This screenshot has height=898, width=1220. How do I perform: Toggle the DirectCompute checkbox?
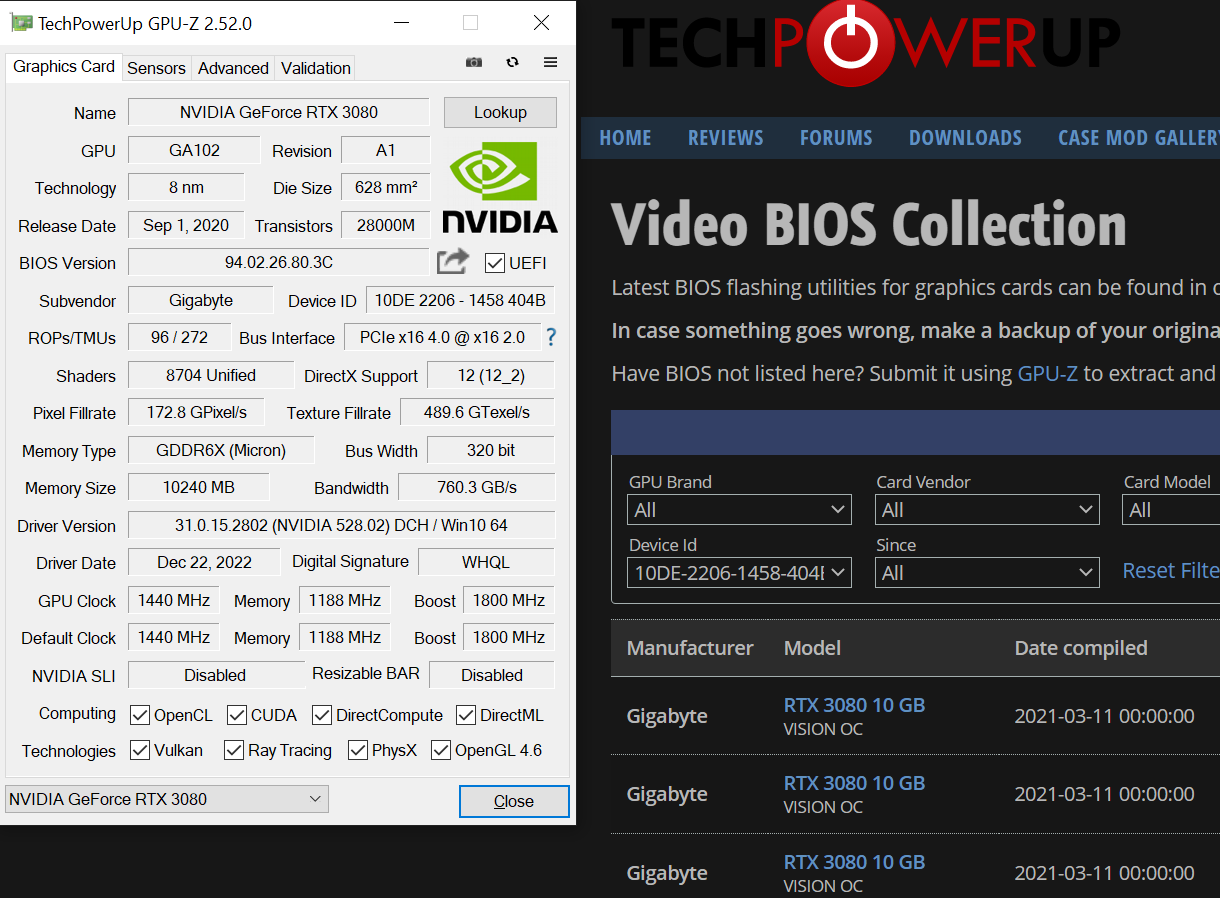point(322,715)
